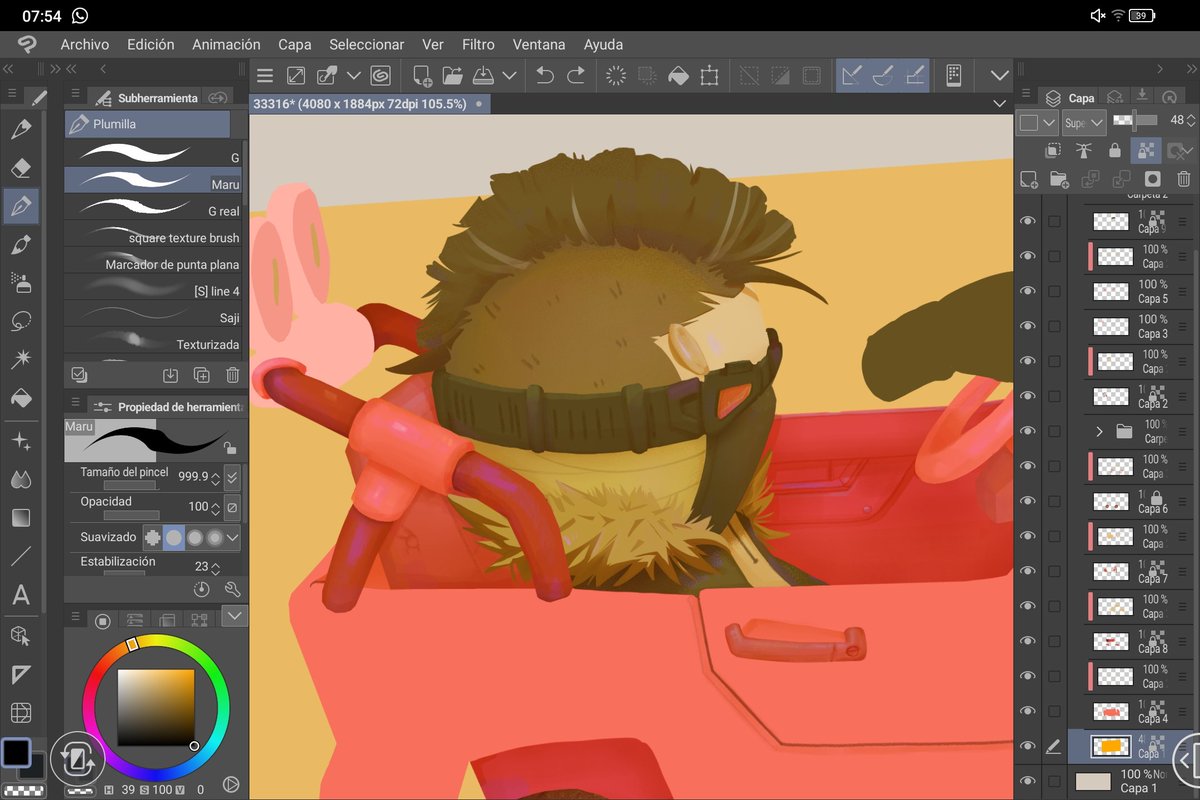
Task: Hide the Capa 2 layer
Action: (1027, 396)
